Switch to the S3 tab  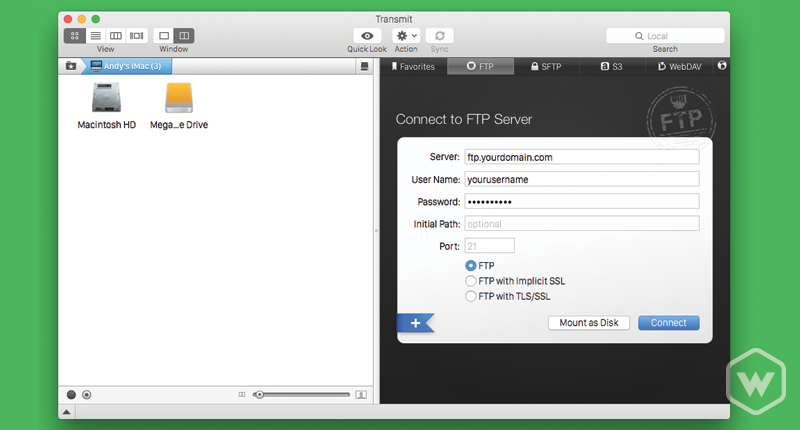coord(612,66)
